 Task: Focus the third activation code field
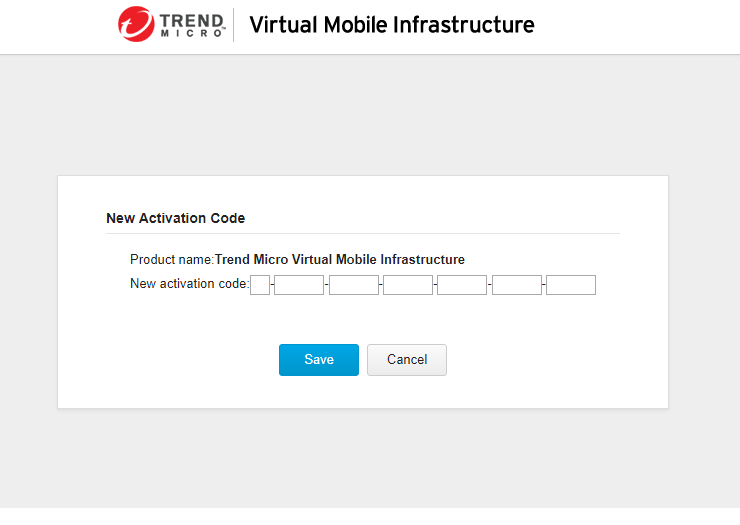pyautogui.click(x=354, y=285)
